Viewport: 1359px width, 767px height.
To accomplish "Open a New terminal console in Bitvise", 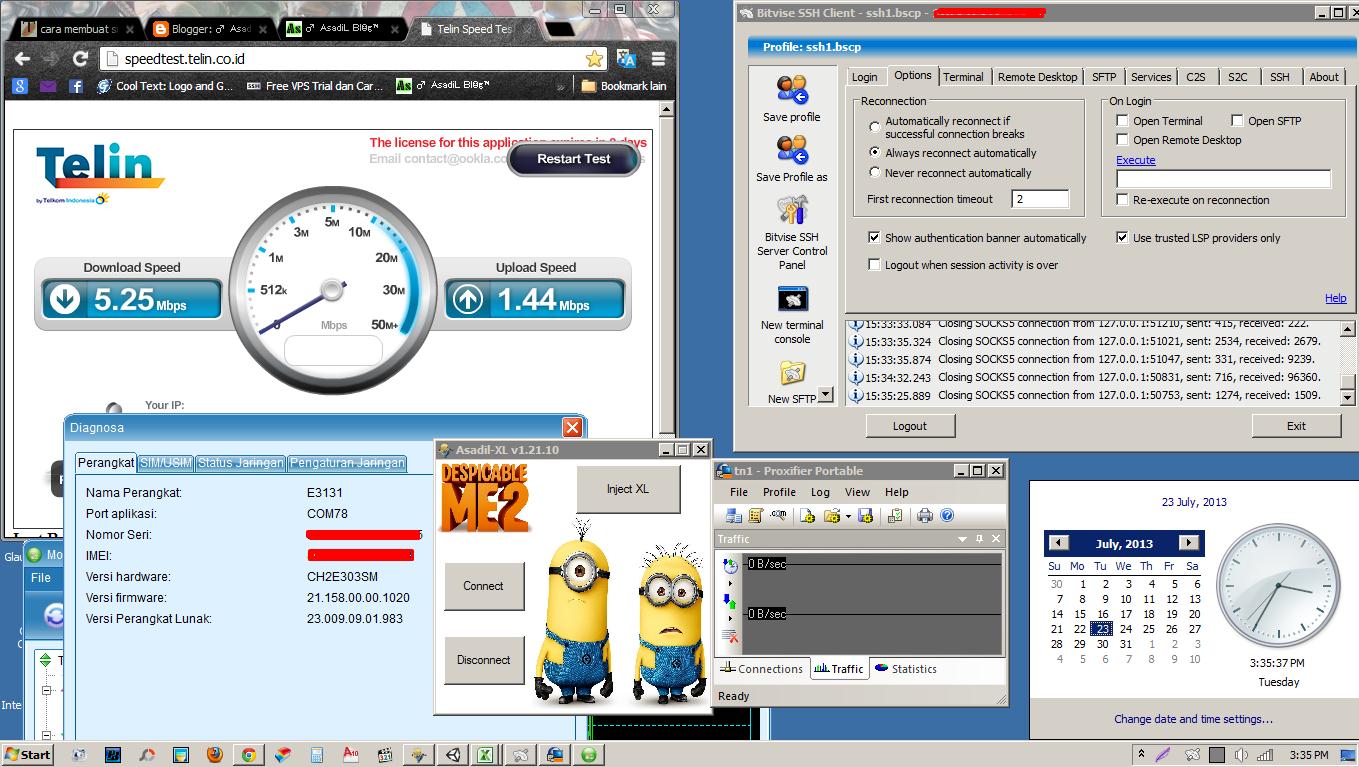I will point(792,299).
